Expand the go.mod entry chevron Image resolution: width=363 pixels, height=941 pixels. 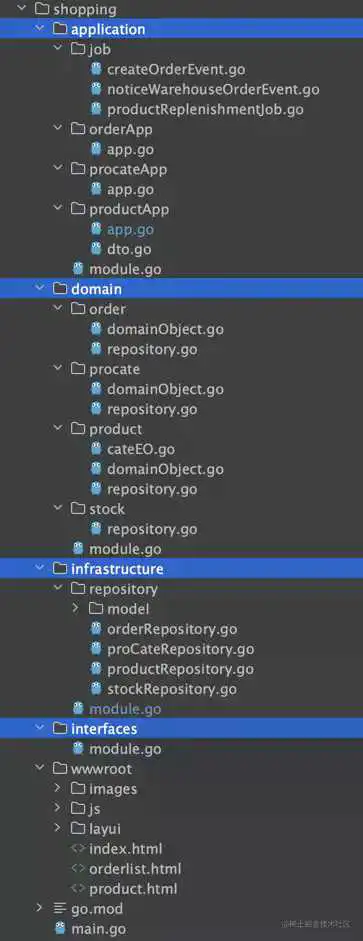tap(40, 909)
